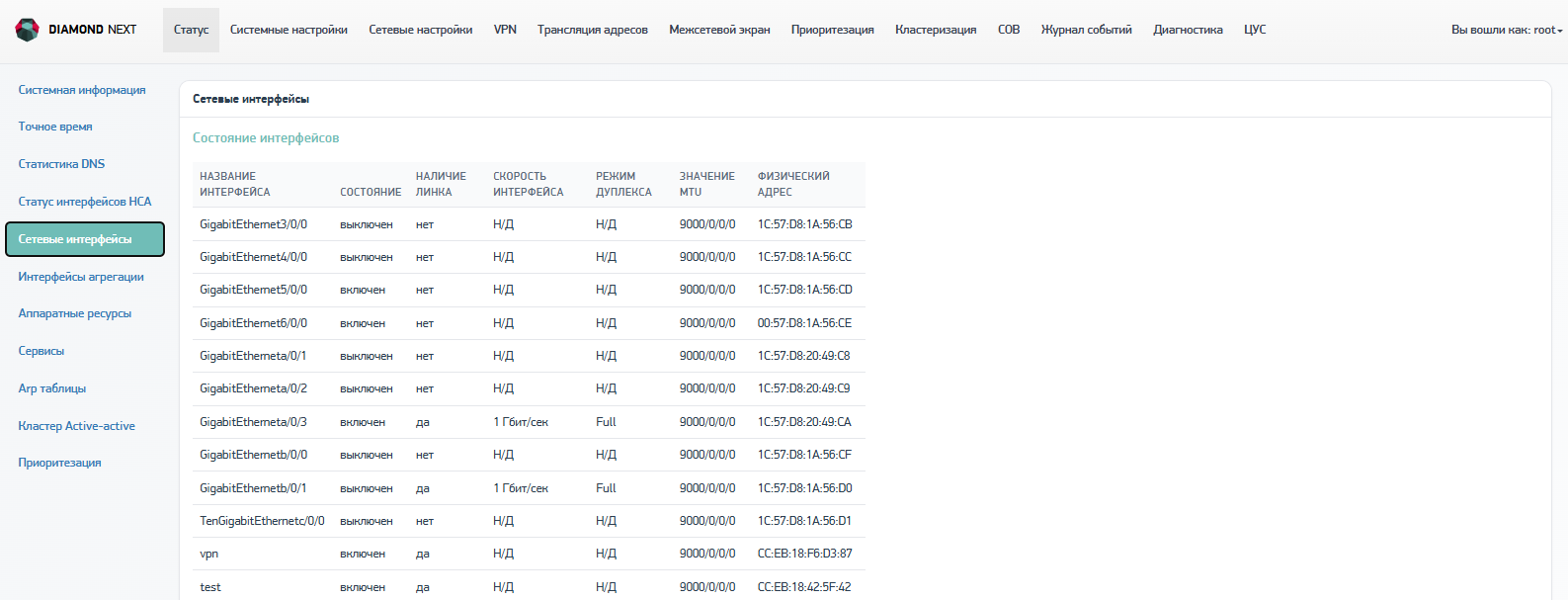Click the Скорость интерфейса column header
This screenshot has height=600, width=1568.
[x=529, y=184]
